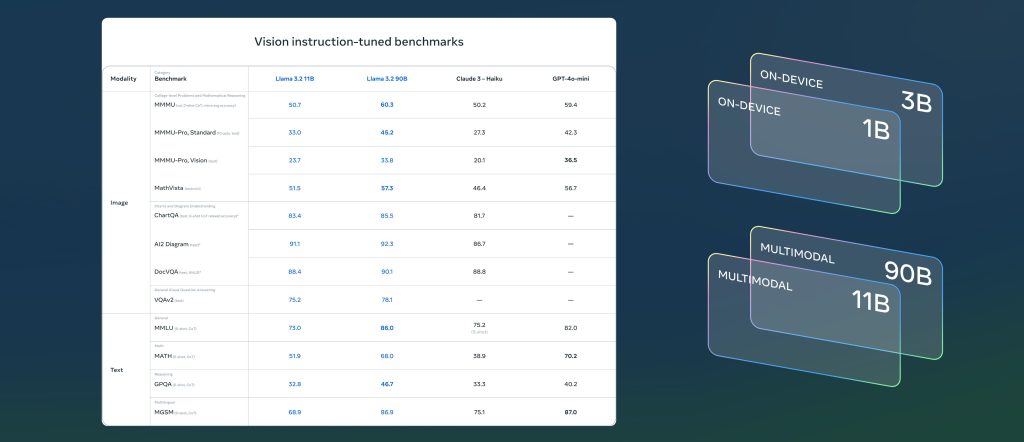The image size is (1024, 442).
Task: Select the DocVQA score 90.1
Action: [x=387, y=272]
